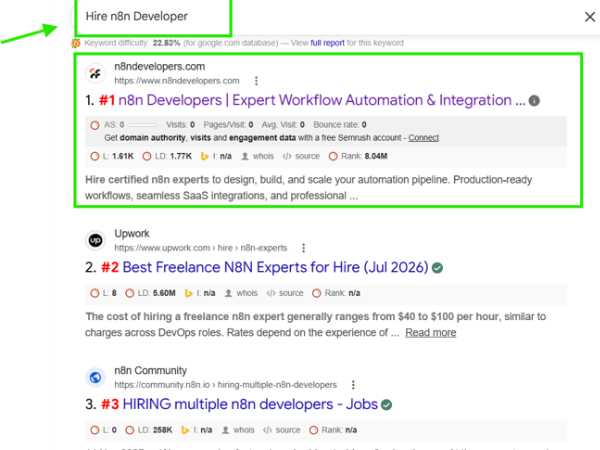The image size is (600, 450).
Task: Click the community.n8n.io breadcrumb URL
Action: (x=225, y=385)
